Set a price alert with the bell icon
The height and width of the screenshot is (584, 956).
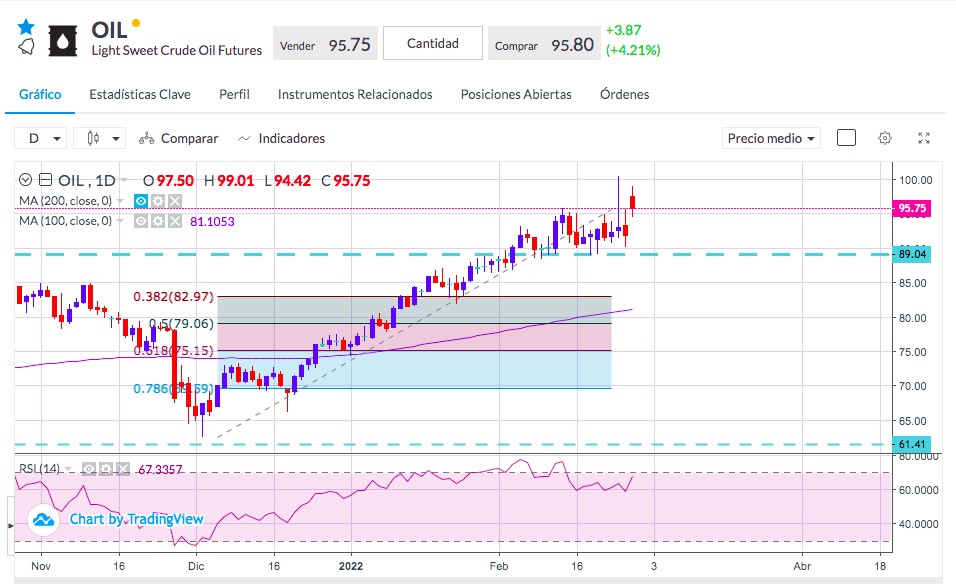[26, 47]
